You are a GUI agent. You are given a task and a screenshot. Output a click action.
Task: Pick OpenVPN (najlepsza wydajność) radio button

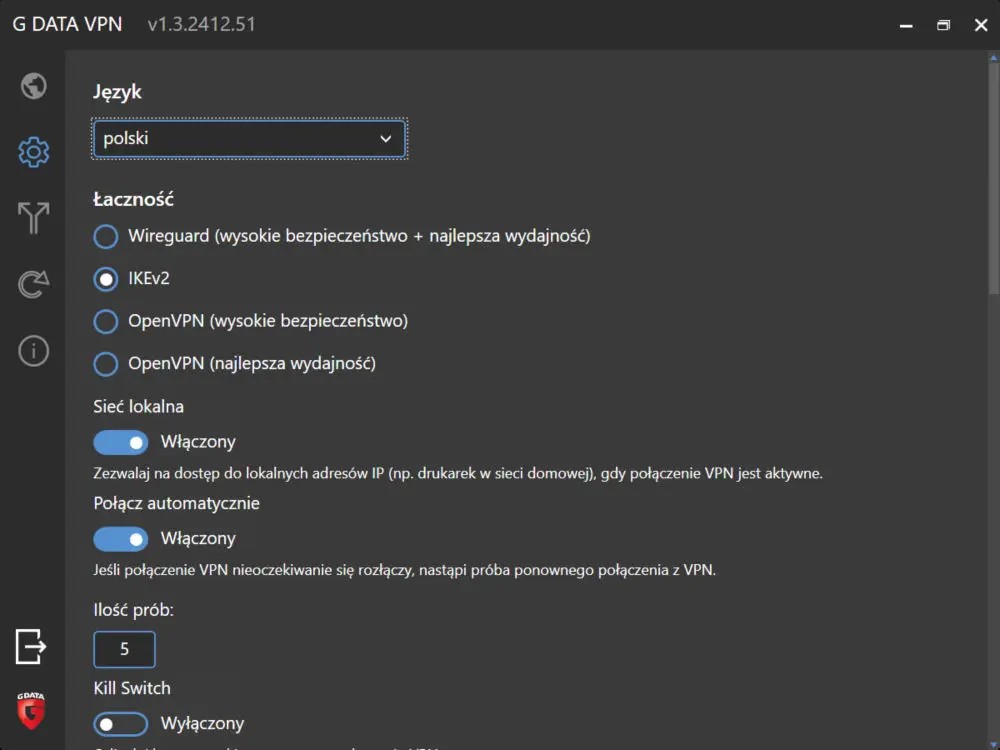click(x=106, y=364)
